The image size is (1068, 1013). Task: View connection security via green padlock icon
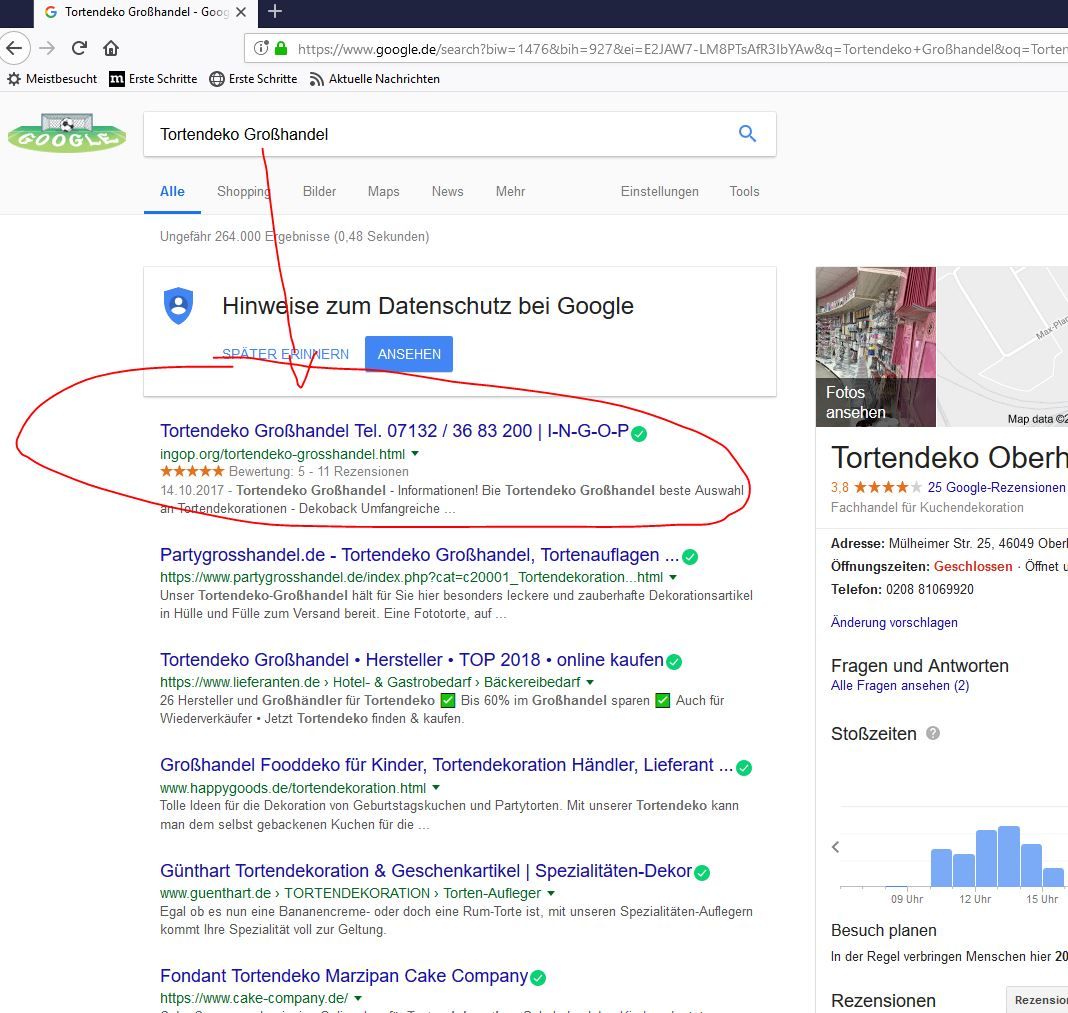pyautogui.click(x=281, y=48)
